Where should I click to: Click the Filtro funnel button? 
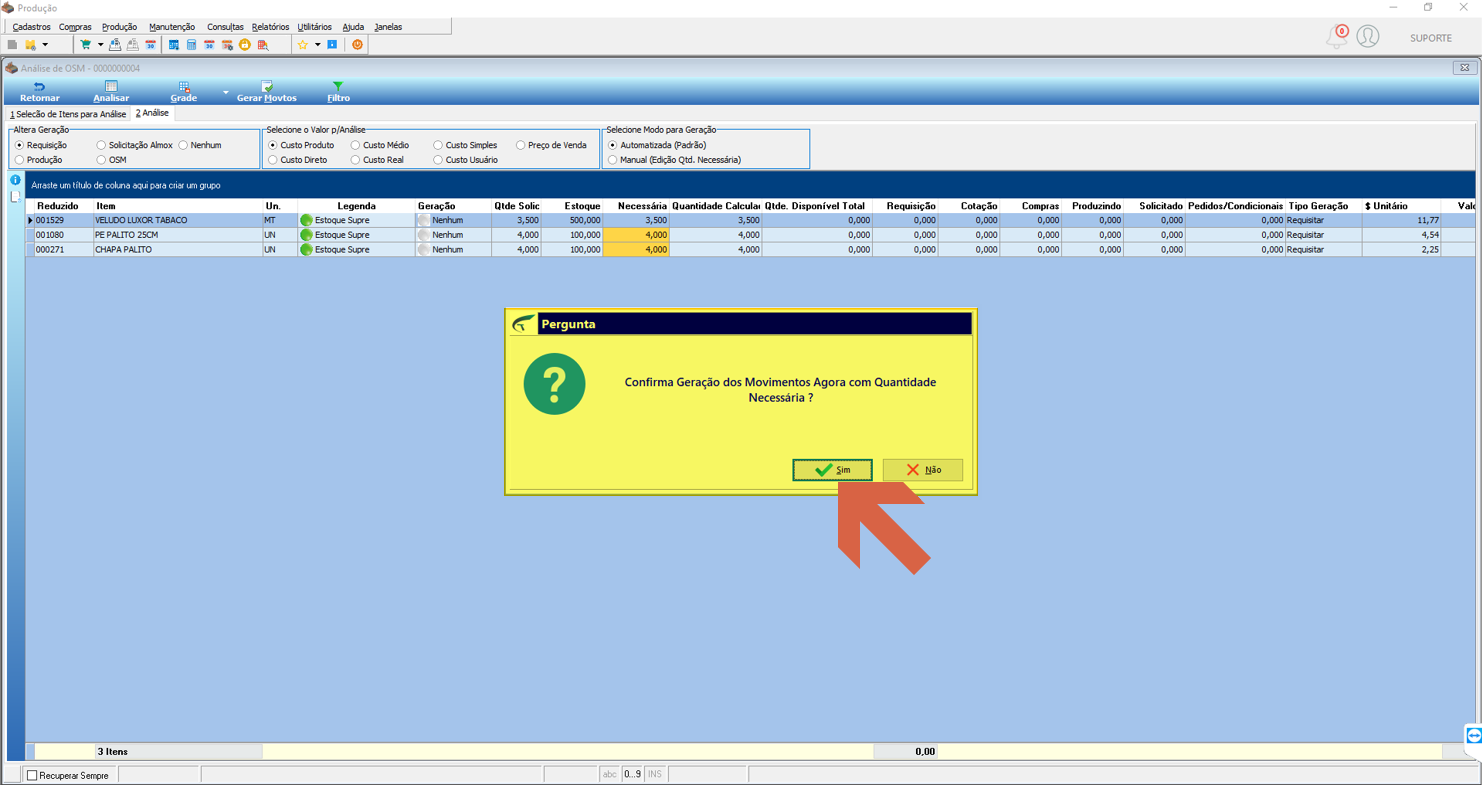click(338, 93)
